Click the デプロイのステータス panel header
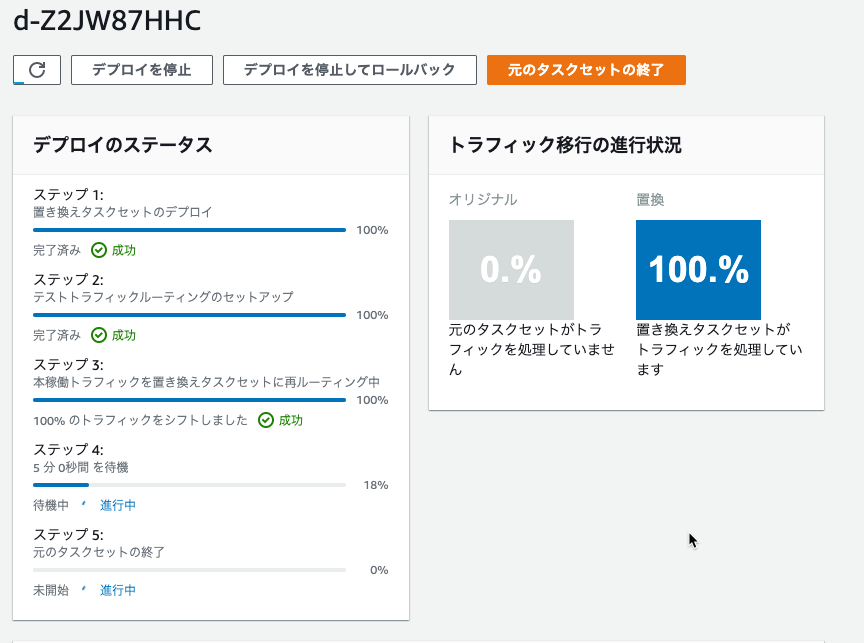Image resolution: width=864 pixels, height=643 pixels. tap(211, 145)
